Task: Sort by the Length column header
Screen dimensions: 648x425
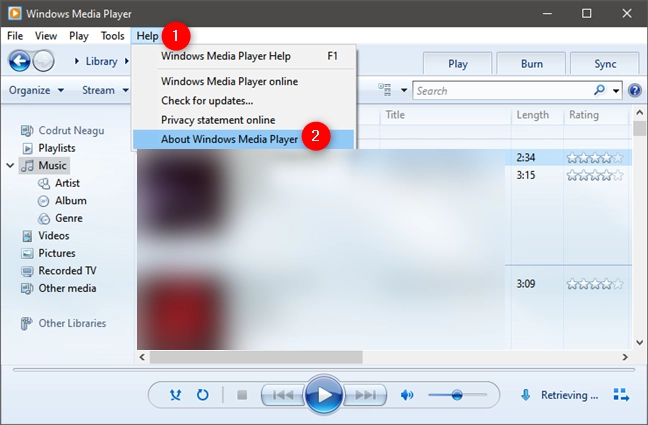Action: click(537, 115)
